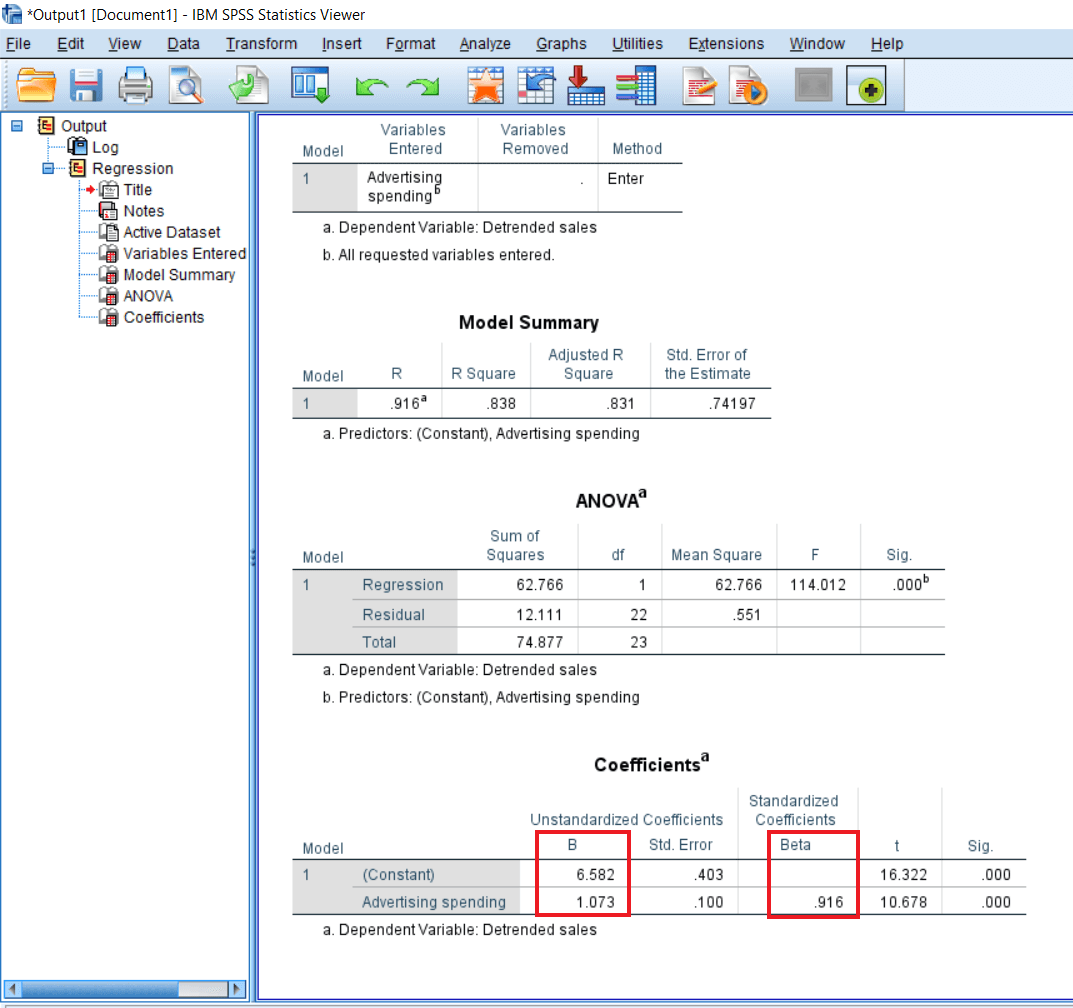Print the output via the printer icon

[136, 85]
